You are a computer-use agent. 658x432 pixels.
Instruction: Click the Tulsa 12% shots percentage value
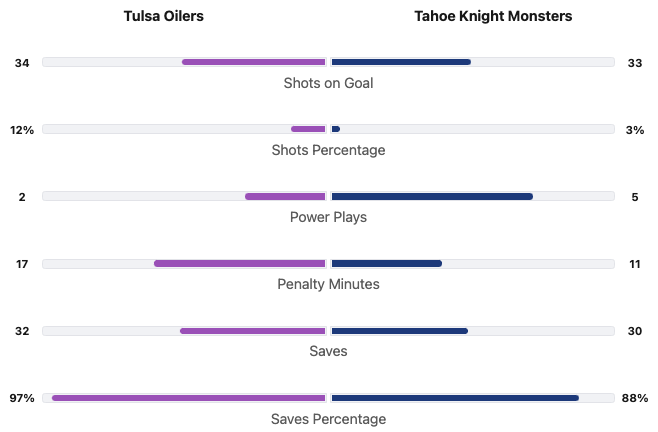coord(22,130)
